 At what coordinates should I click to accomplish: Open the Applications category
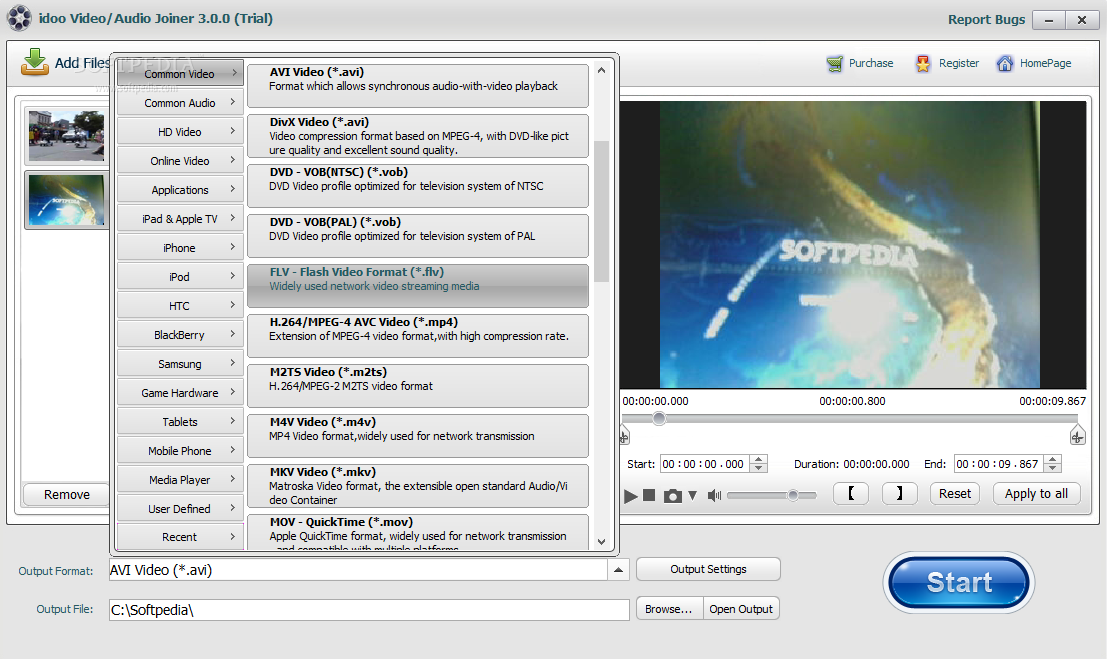coord(180,189)
